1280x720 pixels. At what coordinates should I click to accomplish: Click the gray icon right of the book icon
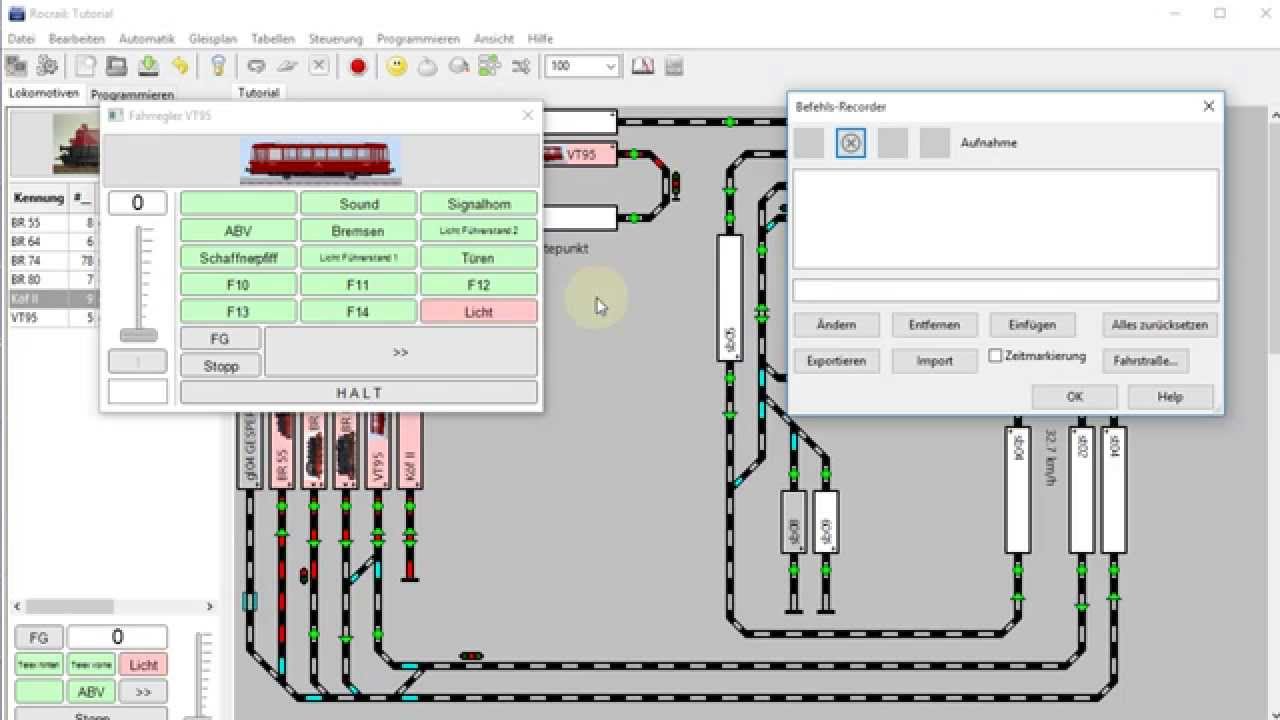coord(673,66)
